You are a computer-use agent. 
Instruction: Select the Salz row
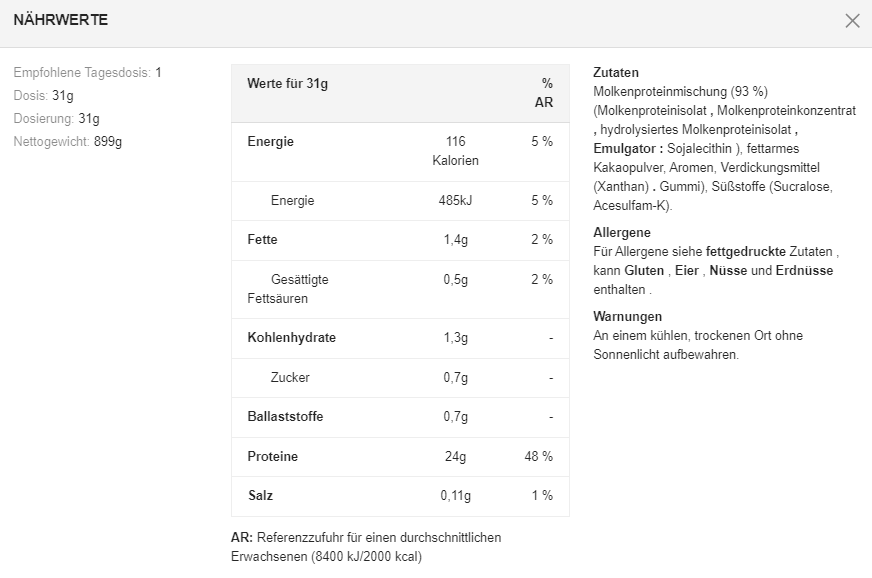(x=400, y=496)
